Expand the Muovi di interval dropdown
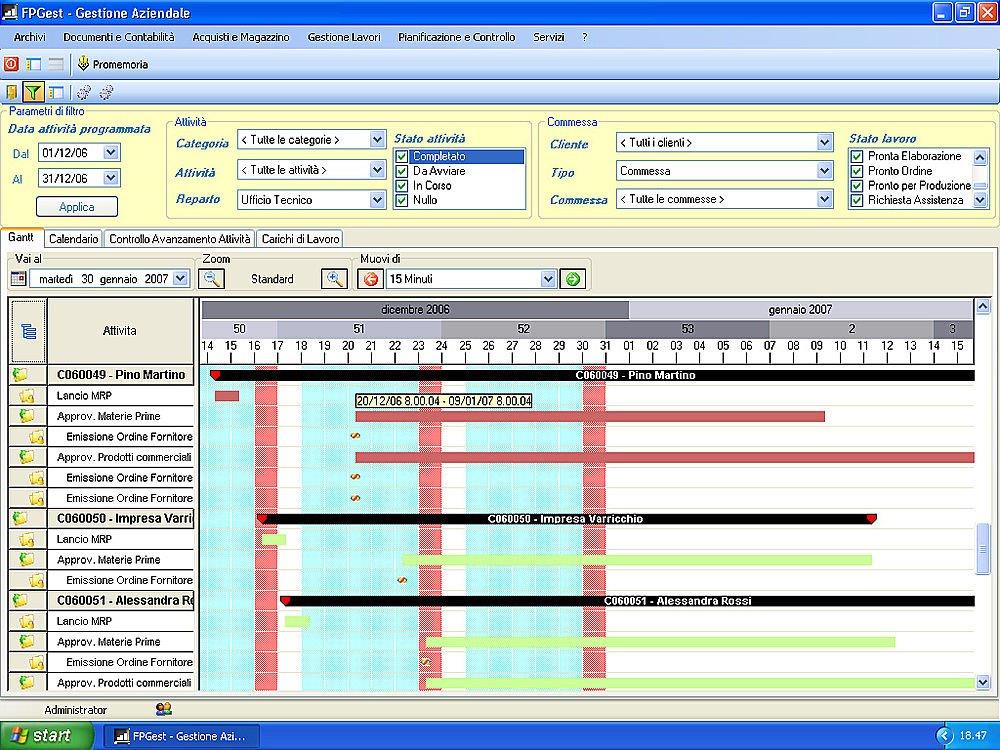This screenshot has width=1000, height=750. [x=548, y=278]
